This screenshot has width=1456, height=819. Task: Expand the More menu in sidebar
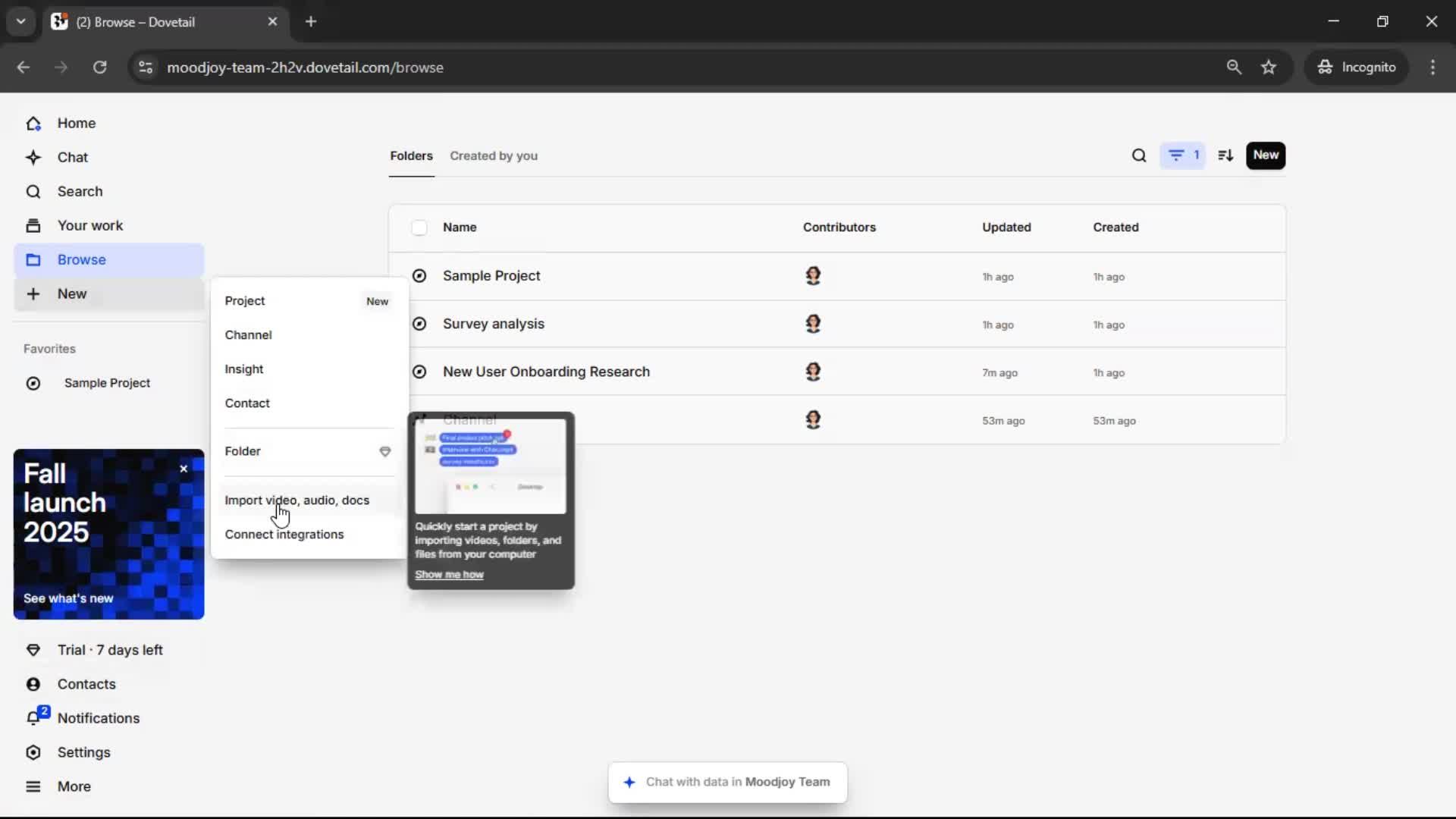coord(74,786)
